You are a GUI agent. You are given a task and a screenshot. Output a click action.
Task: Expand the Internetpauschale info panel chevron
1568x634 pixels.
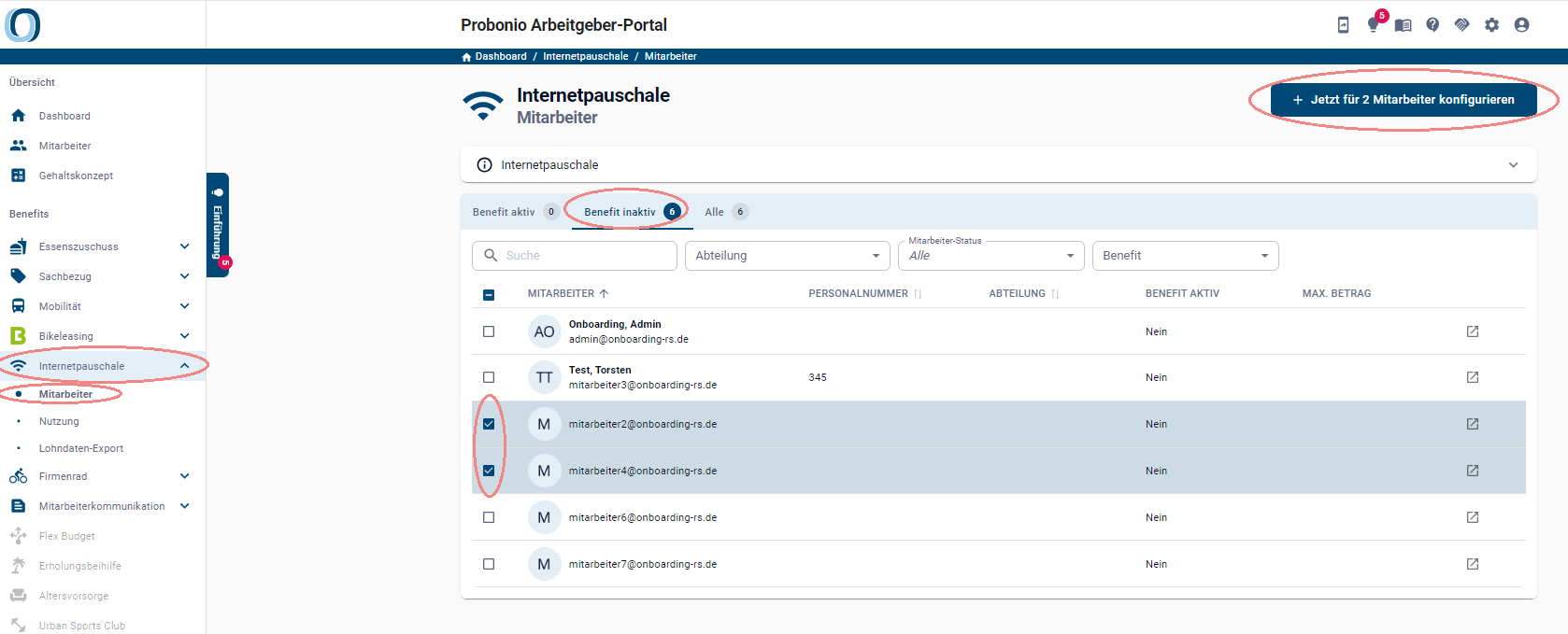point(1513,165)
